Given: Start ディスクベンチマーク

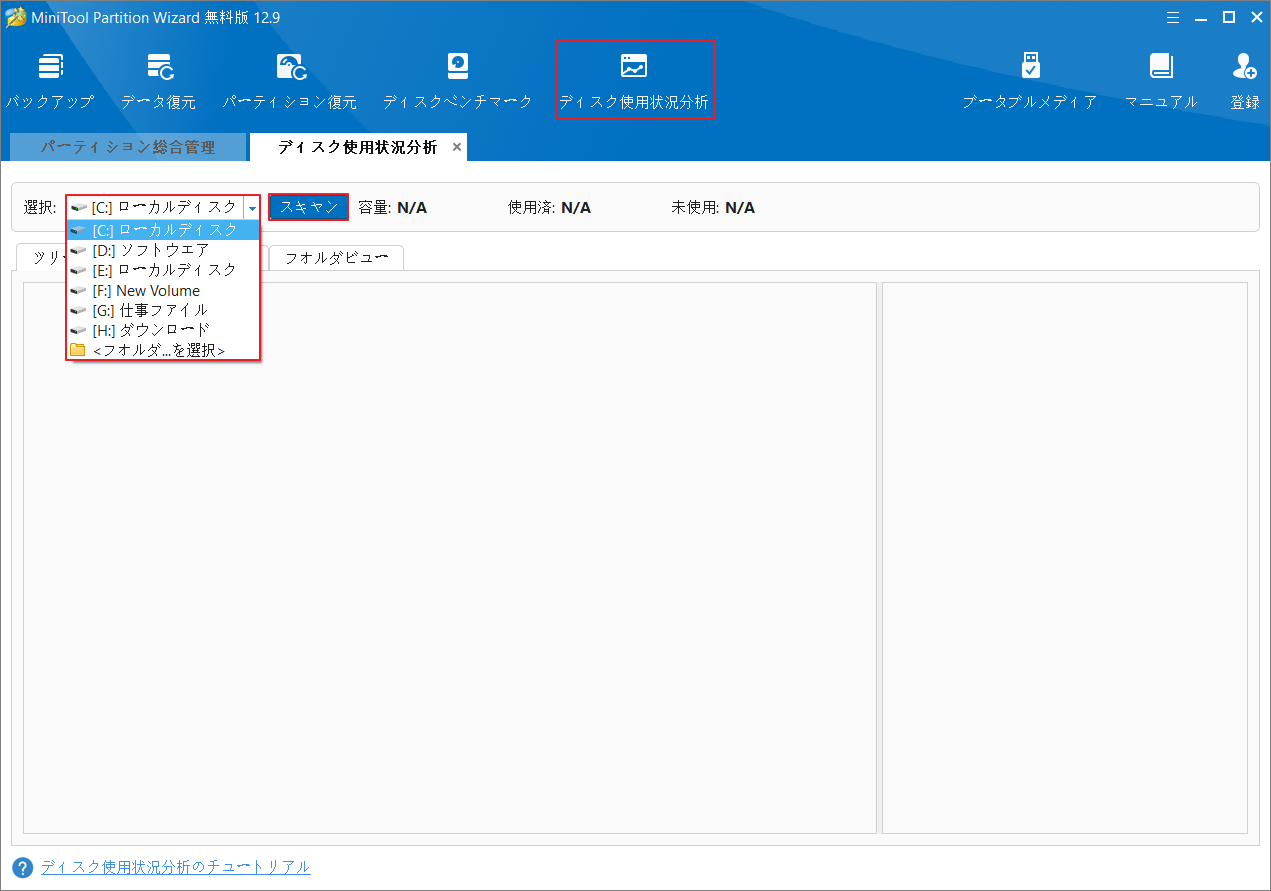Looking at the screenshot, I should (457, 79).
